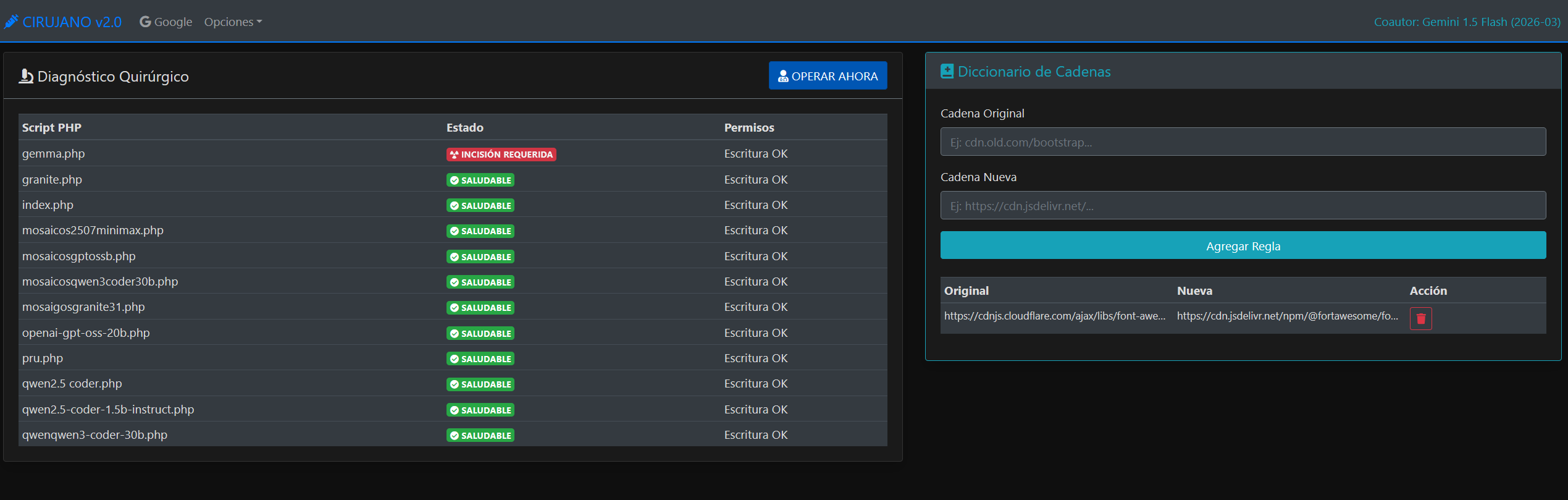Image resolution: width=1568 pixels, height=500 pixels.
Task: Click the SALUDABLE badge for index.php
Action: click(x=480, y=205)
